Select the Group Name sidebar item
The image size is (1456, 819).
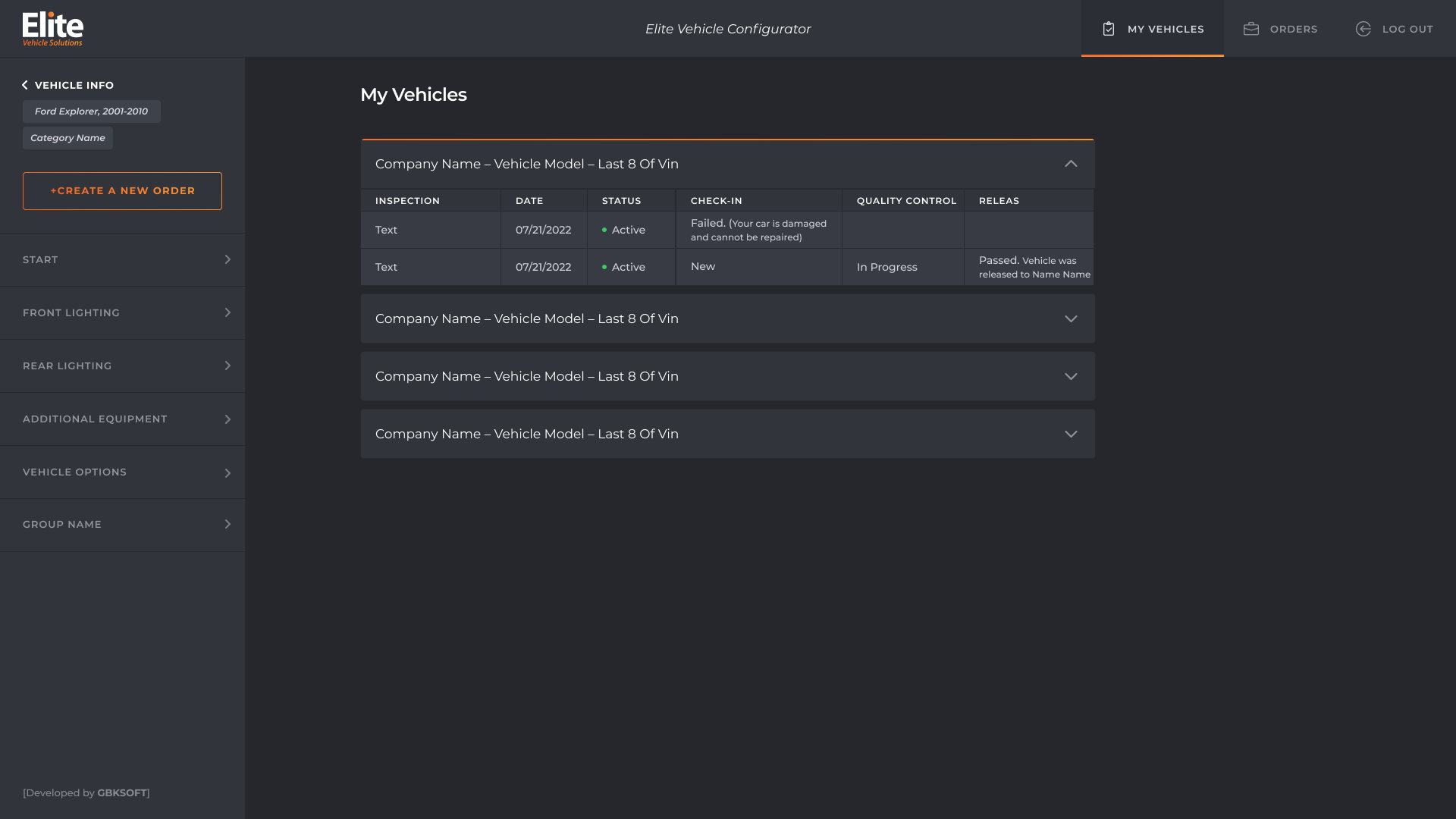click(x=122, y=524)
